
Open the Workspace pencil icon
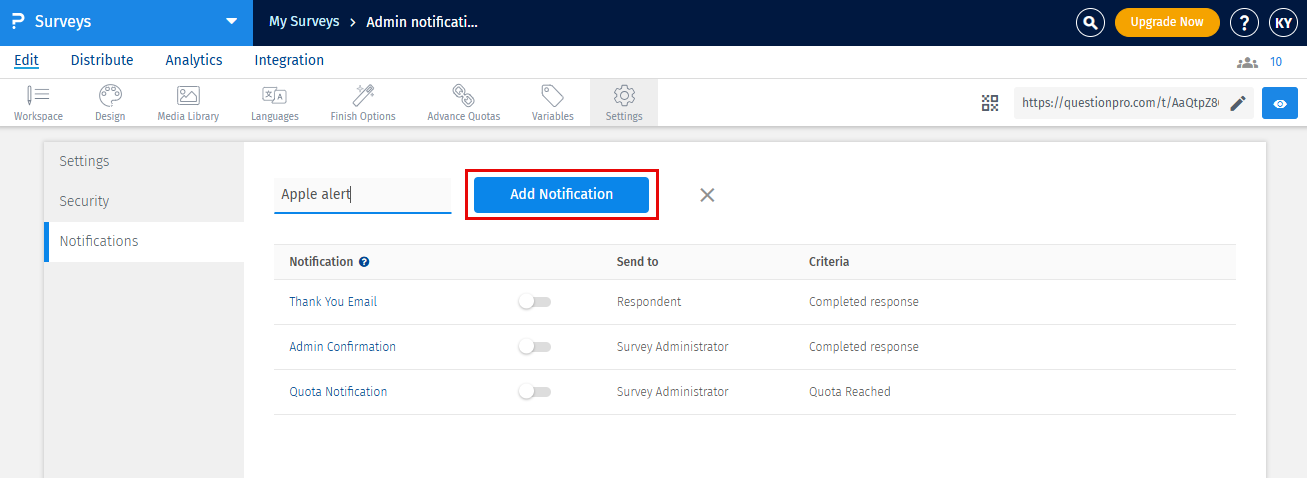point(38,96)
